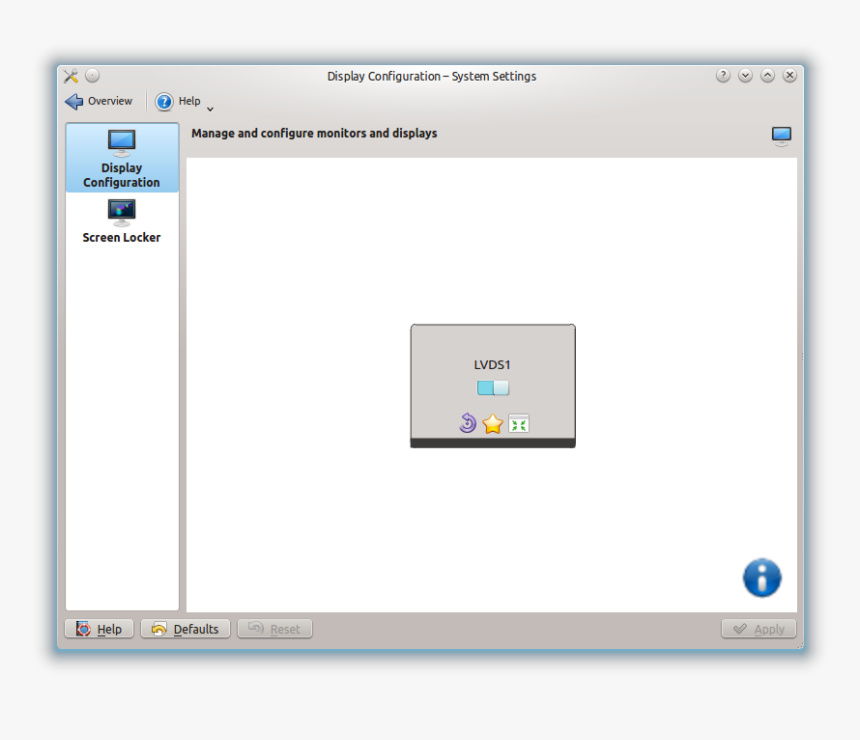Click the wrench icon in the titlebar

69,75
